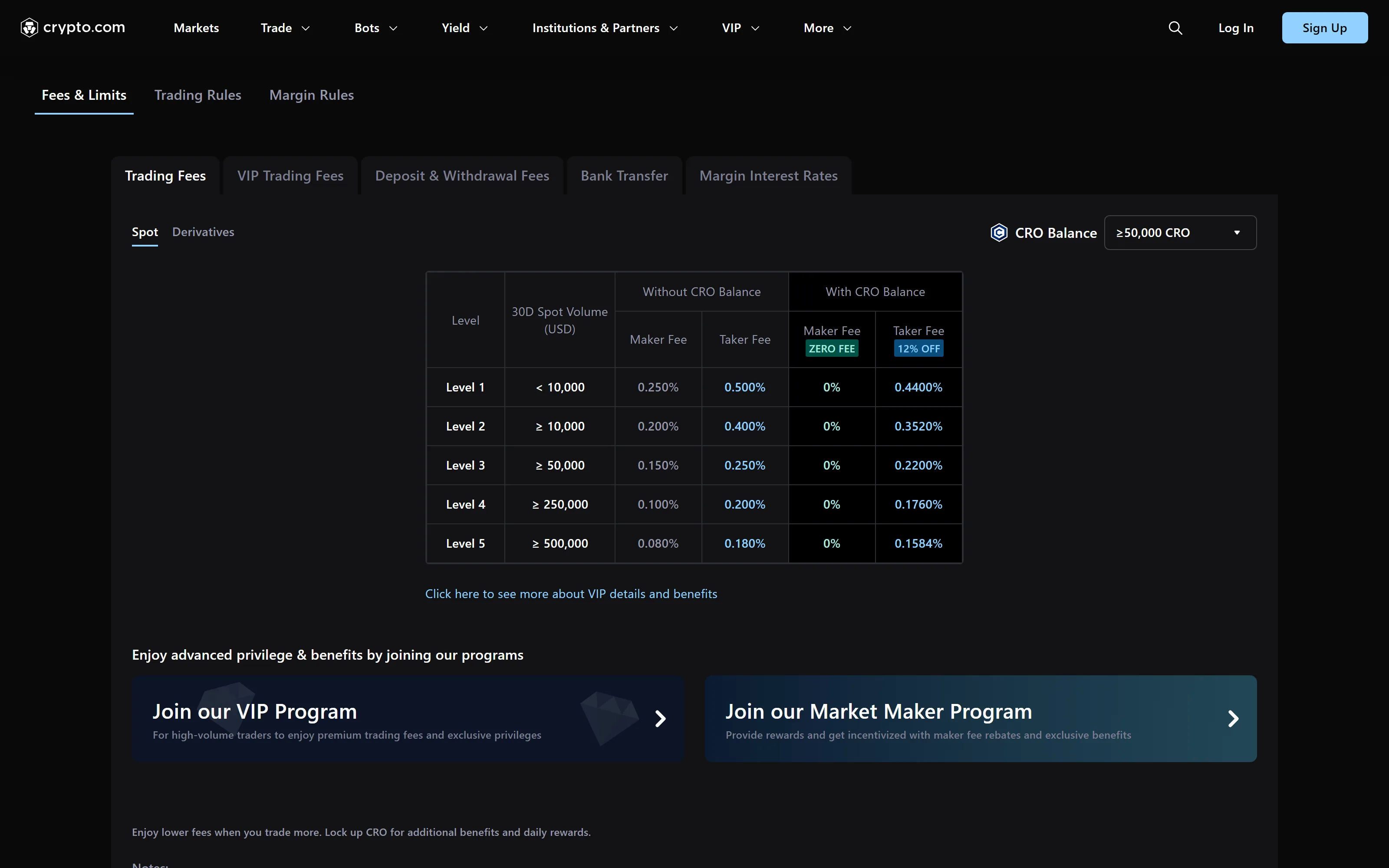Open the Bank Transfer tab
The height and width of the screenshot is (868, 1389).
click(625, 176)
